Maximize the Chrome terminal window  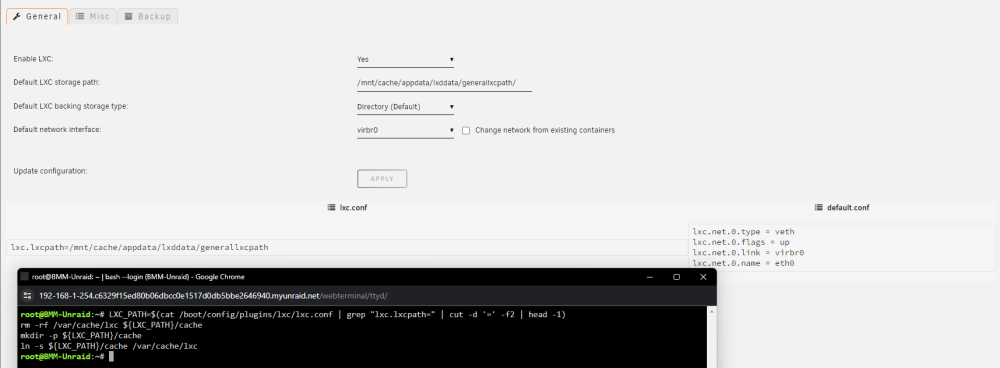pos(677,277)
